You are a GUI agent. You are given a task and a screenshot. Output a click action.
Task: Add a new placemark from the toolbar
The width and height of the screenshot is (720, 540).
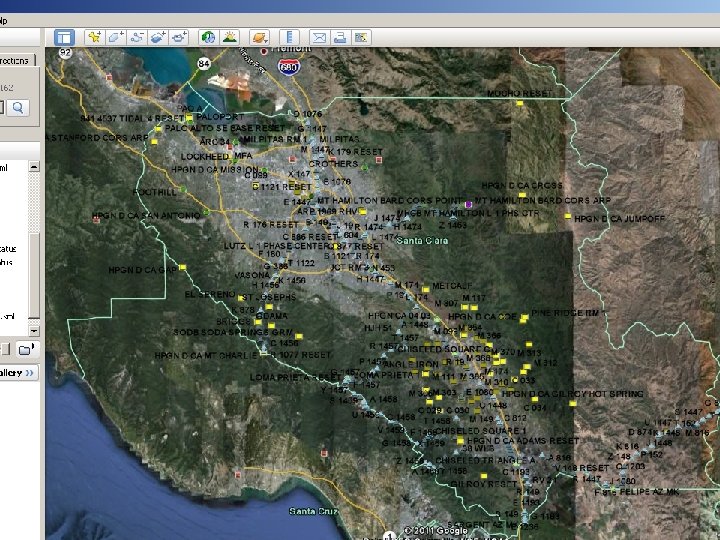[x=95, y=38]
